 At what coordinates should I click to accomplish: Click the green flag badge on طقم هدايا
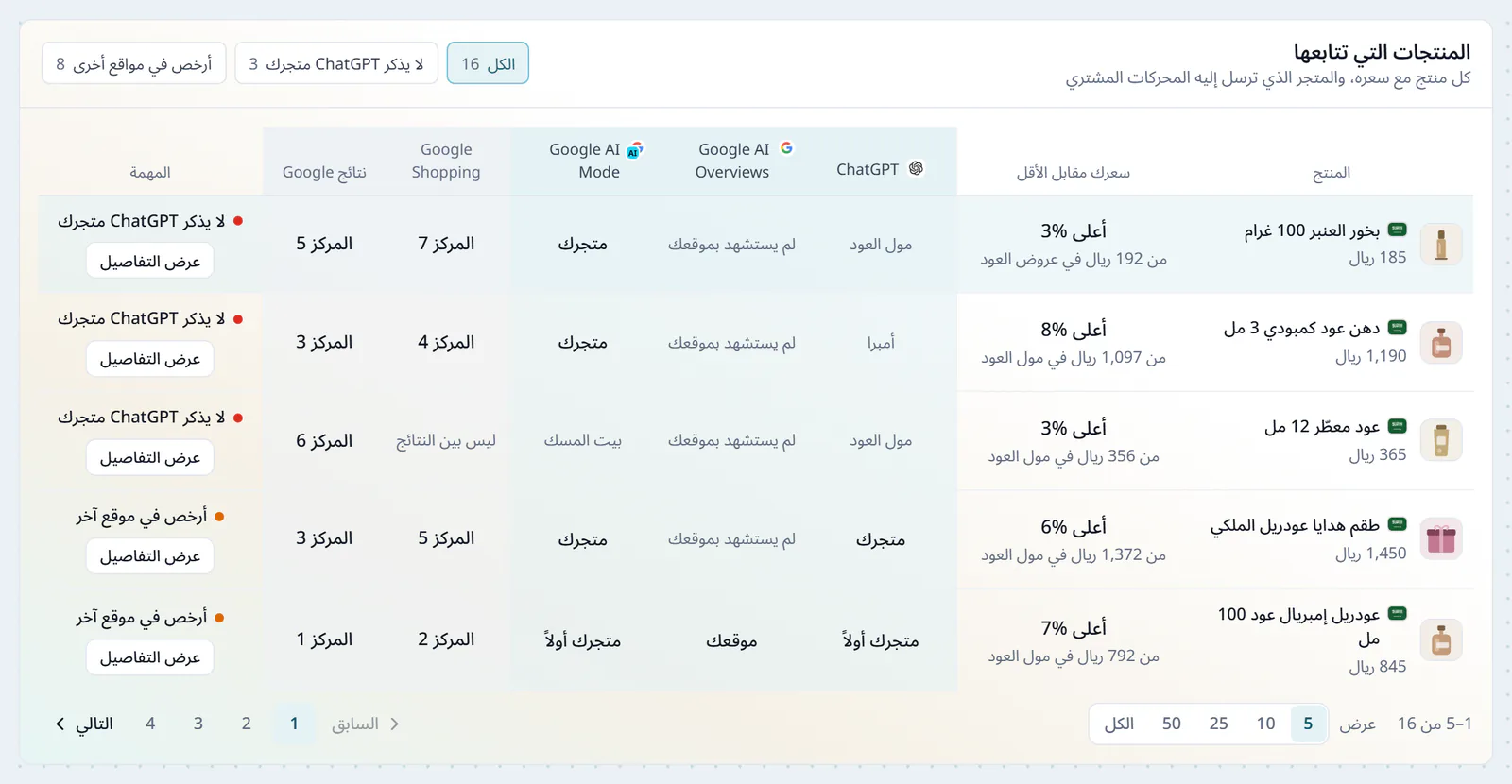pyautogui.click(x=1398, y=524)
